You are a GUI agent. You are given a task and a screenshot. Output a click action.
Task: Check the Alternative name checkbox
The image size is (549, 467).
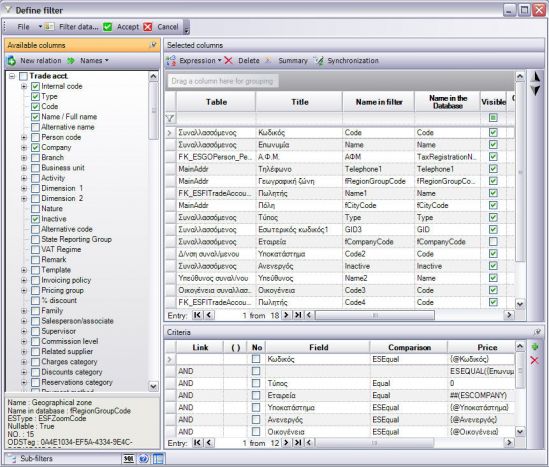pyautogui.click(x=35, y=127)
